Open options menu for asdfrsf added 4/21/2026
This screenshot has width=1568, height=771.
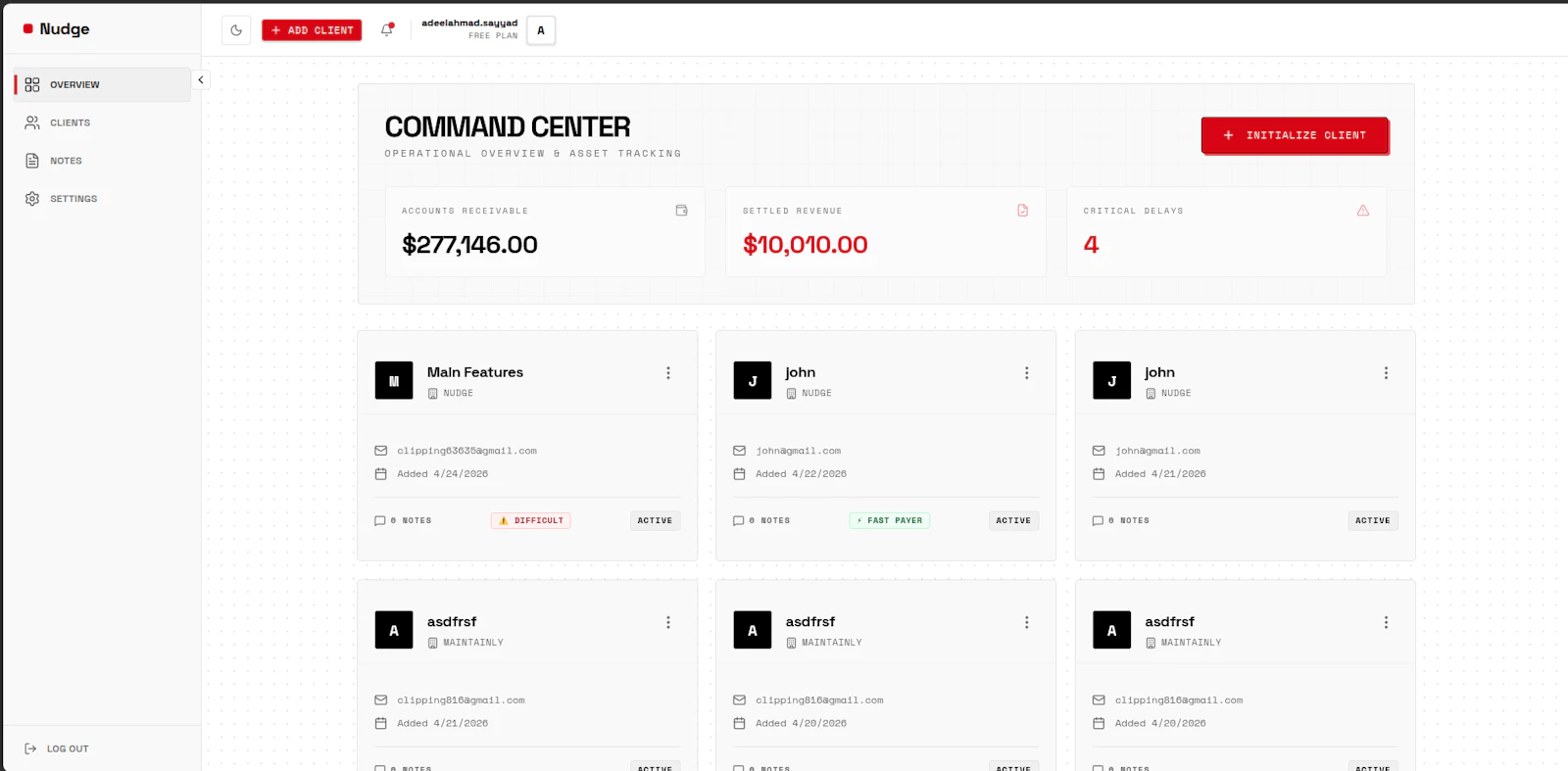(668, 623)
